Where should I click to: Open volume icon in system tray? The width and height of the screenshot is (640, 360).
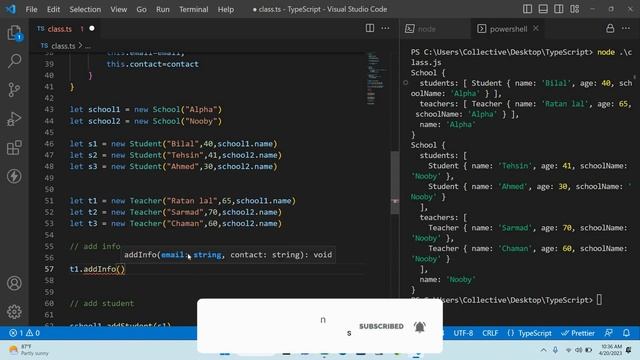pos(578,350)
